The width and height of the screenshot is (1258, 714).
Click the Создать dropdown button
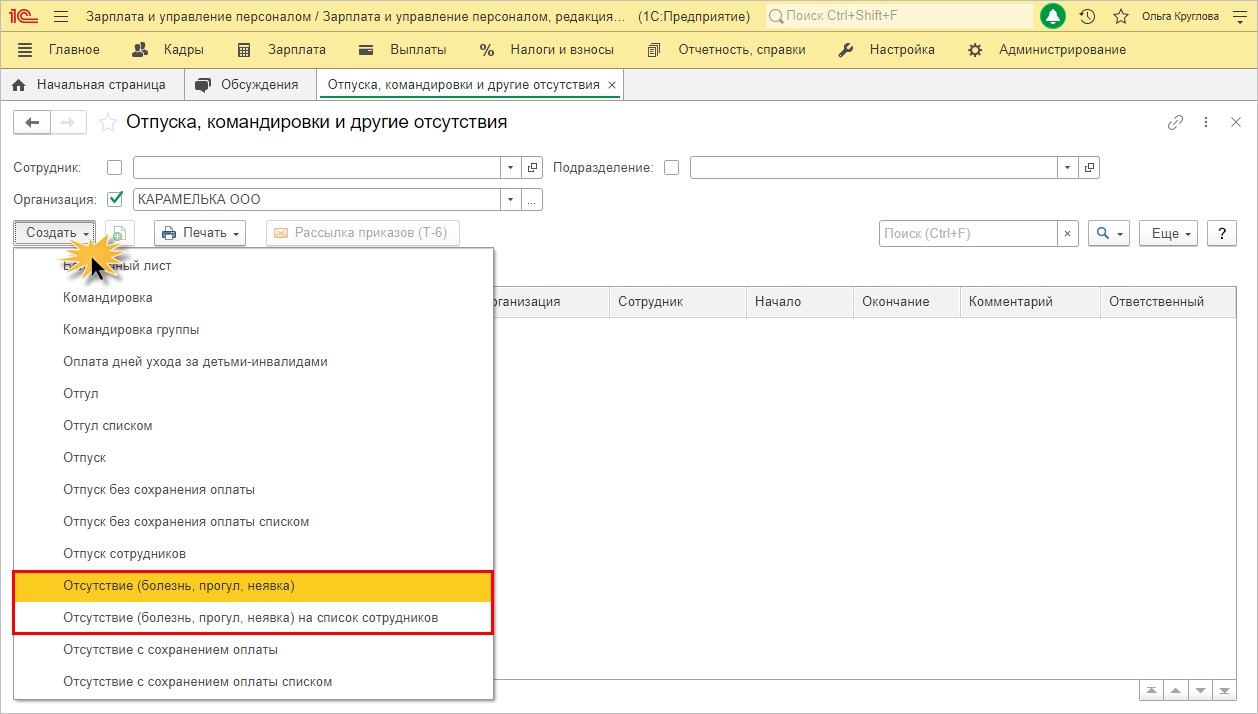55,233
